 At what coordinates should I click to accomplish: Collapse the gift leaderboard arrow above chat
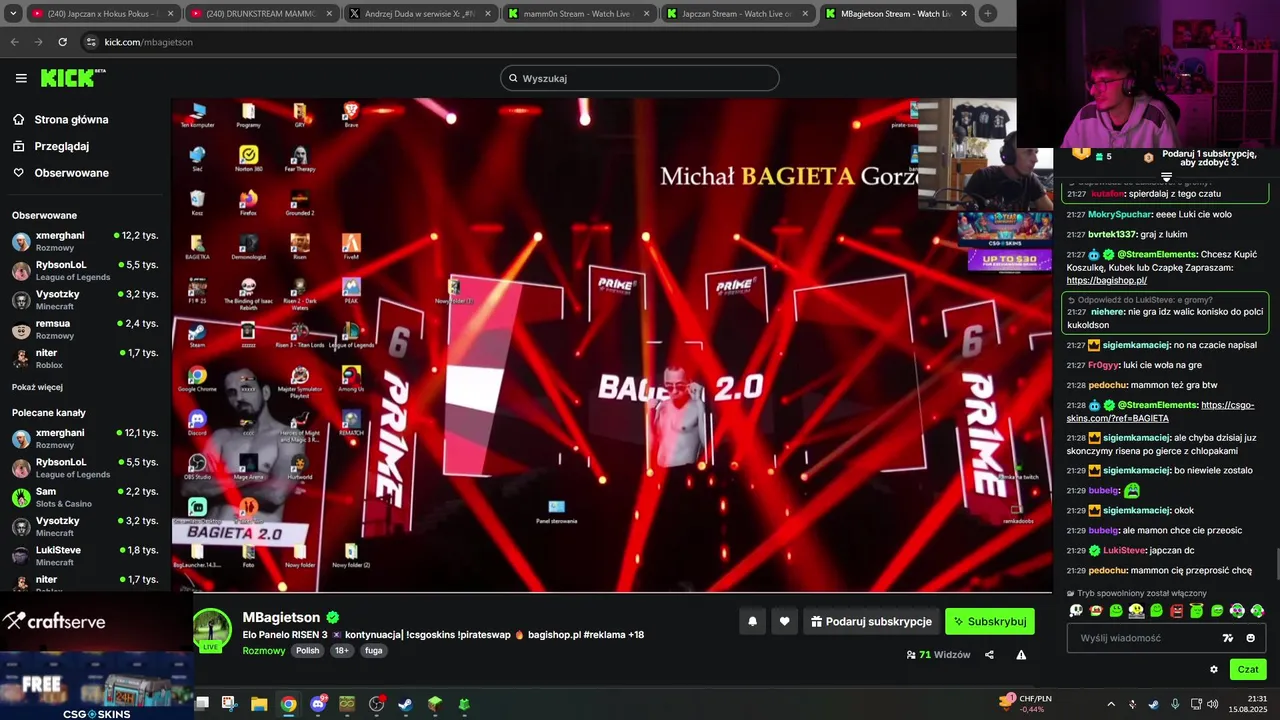tap(1166, 177)
